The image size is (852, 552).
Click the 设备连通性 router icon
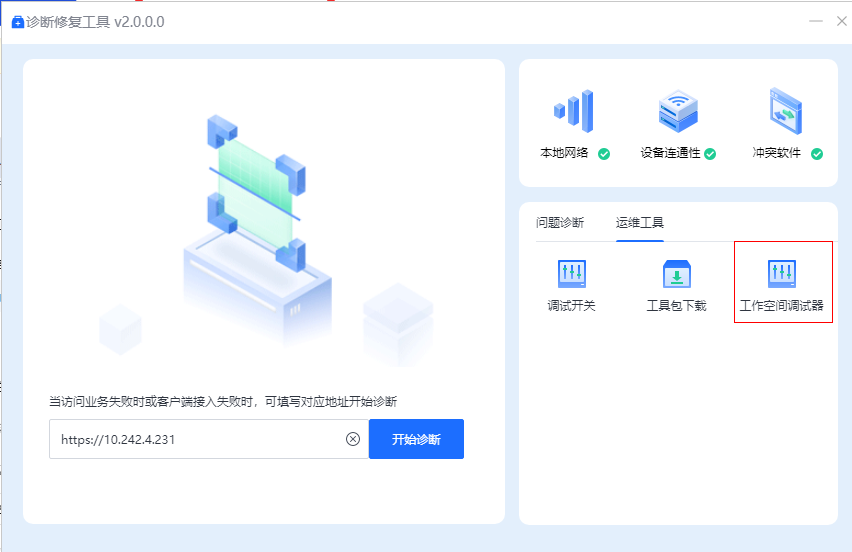coord(677,110)
